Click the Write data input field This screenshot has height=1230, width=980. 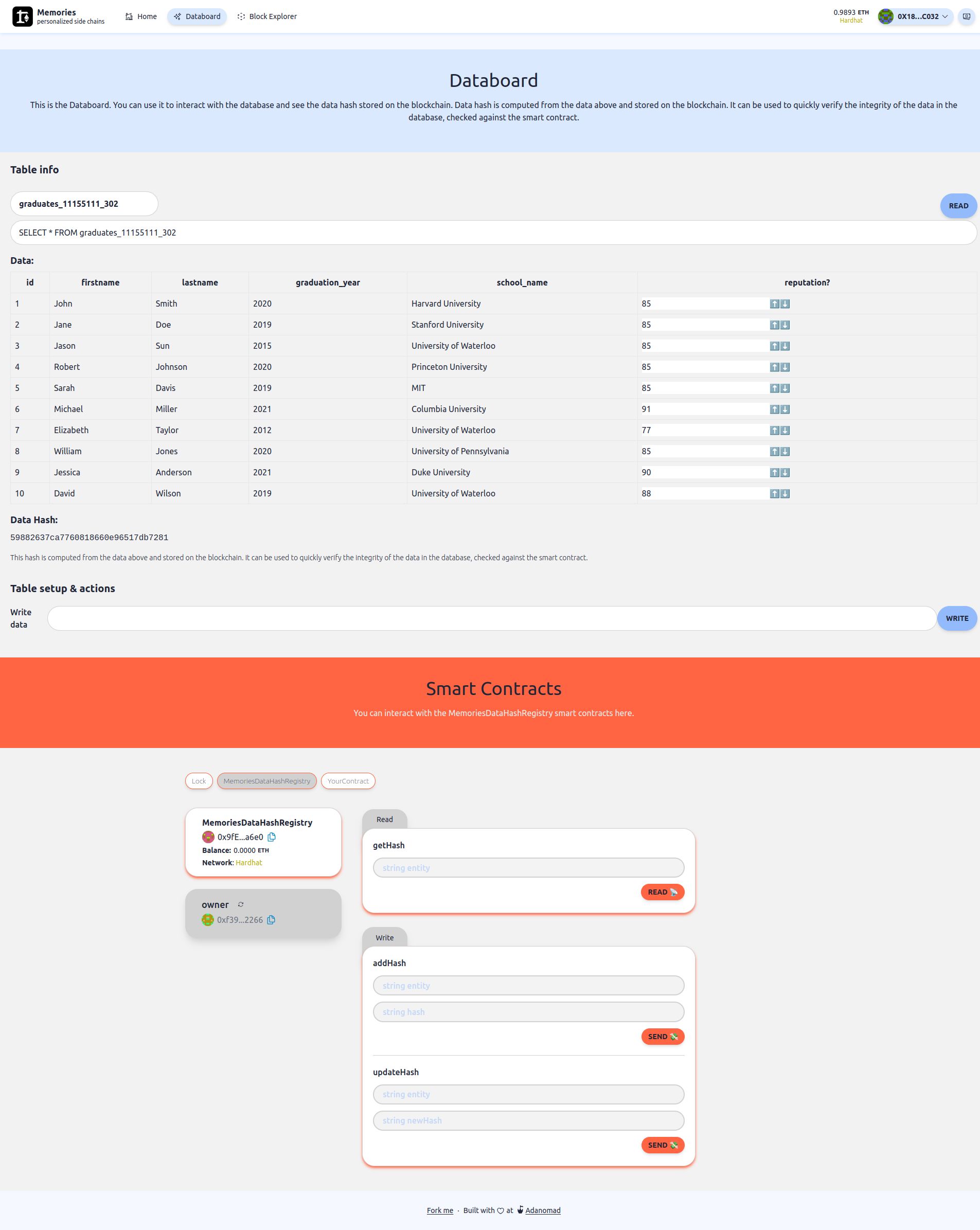click(492, 618)
